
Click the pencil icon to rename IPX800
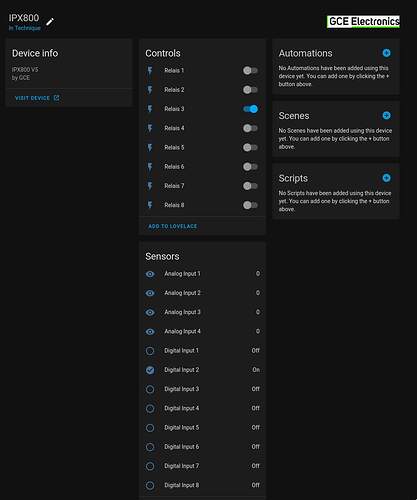click(x=50, y=22)
